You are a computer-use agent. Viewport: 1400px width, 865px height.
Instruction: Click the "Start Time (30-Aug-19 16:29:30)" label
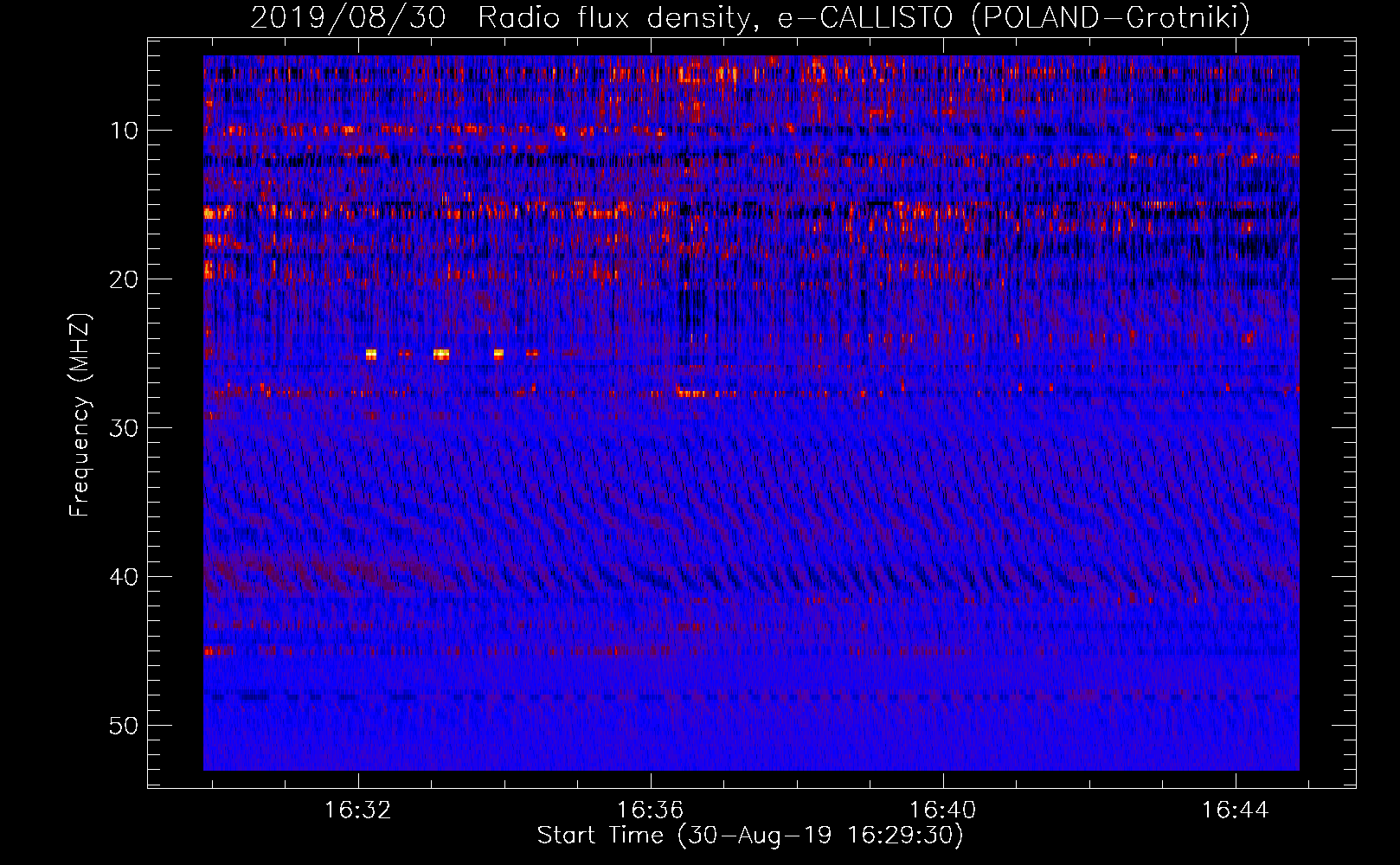750,836
